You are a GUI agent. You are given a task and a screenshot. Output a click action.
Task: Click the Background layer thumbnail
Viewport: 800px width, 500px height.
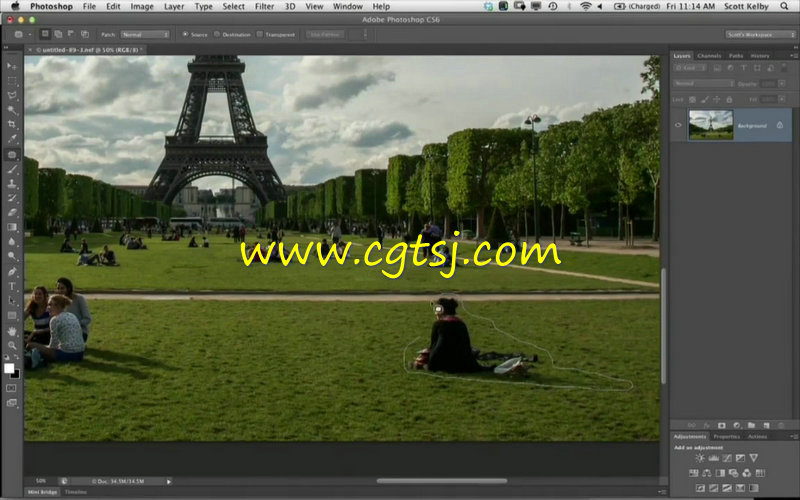click(711, 125)
